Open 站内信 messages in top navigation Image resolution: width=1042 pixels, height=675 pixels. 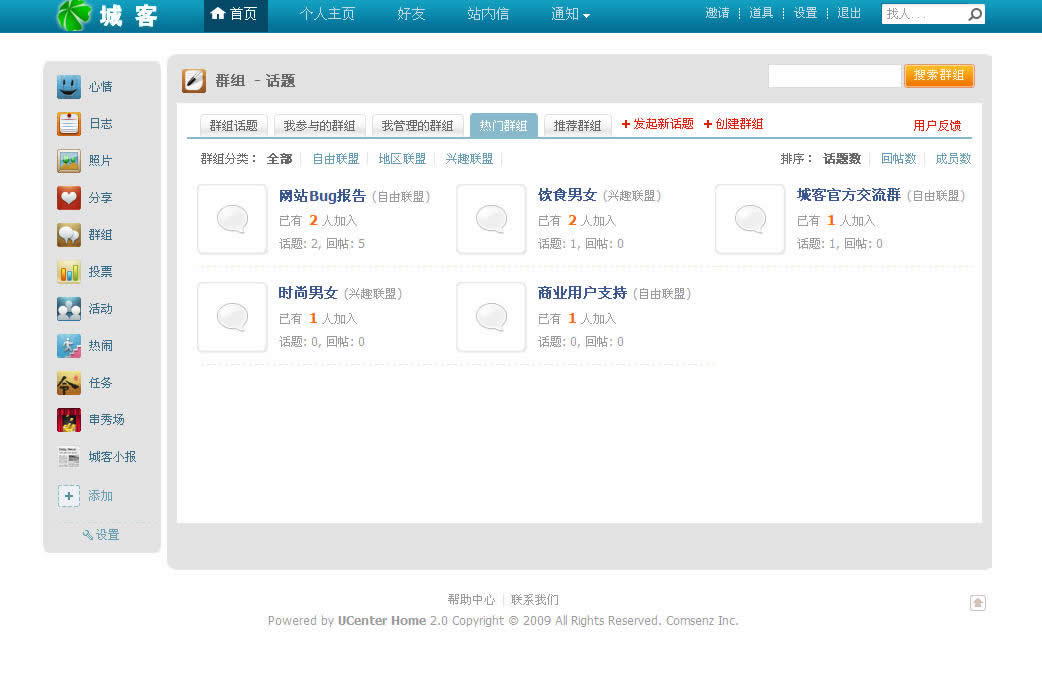click(x=488, y=14)
